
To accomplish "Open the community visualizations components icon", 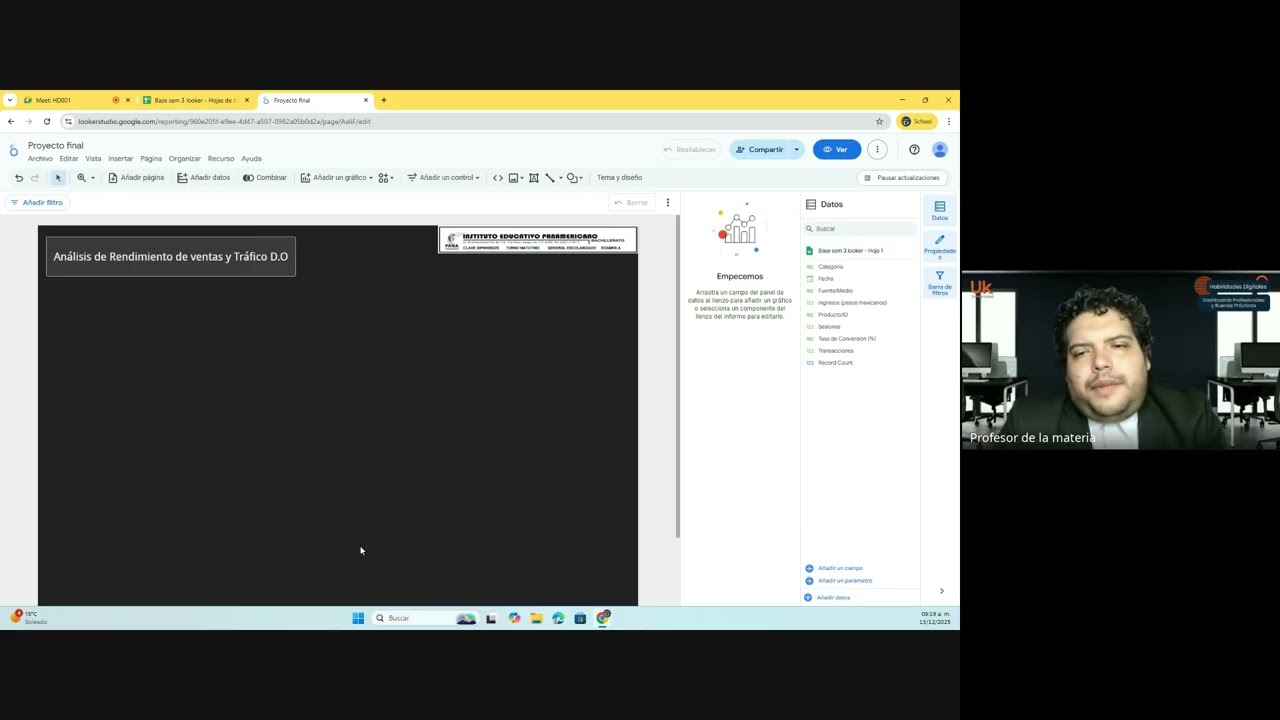I will [x=385, y=178].
